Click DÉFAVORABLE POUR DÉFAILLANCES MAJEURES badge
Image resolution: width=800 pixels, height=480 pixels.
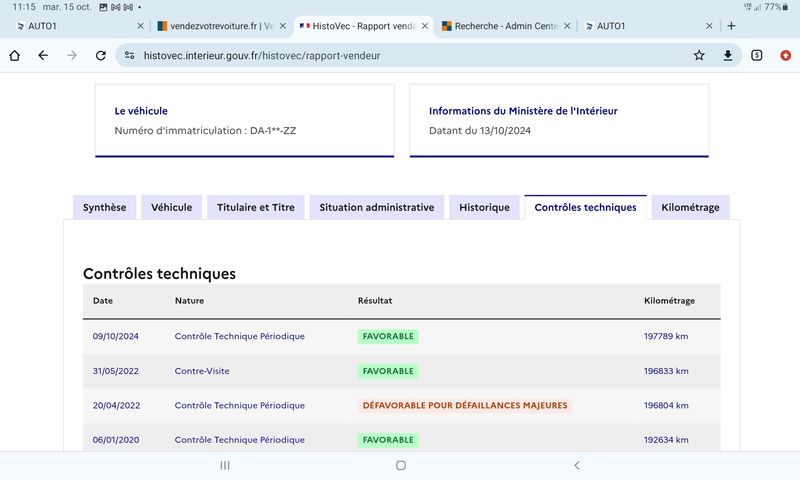tap(465, 406)
